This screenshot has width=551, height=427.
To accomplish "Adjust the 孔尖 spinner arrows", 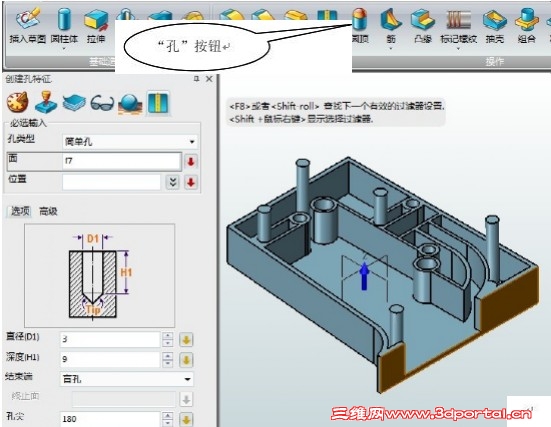I will click(168, 419).
